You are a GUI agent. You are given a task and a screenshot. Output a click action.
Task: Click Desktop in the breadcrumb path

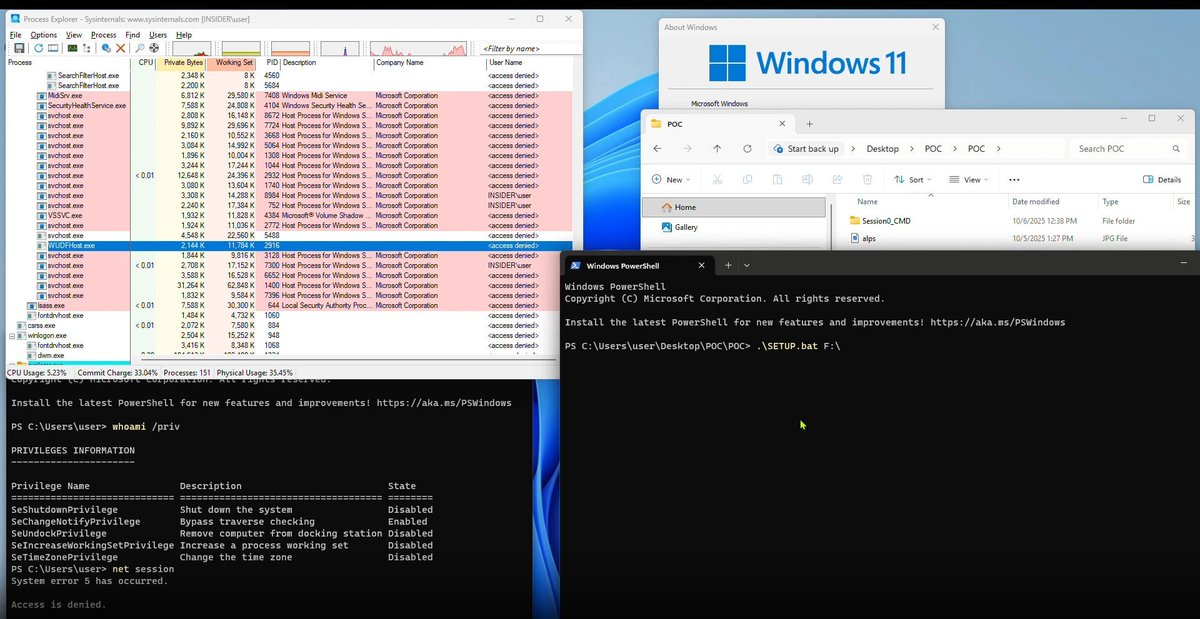(x=882, y=148)
